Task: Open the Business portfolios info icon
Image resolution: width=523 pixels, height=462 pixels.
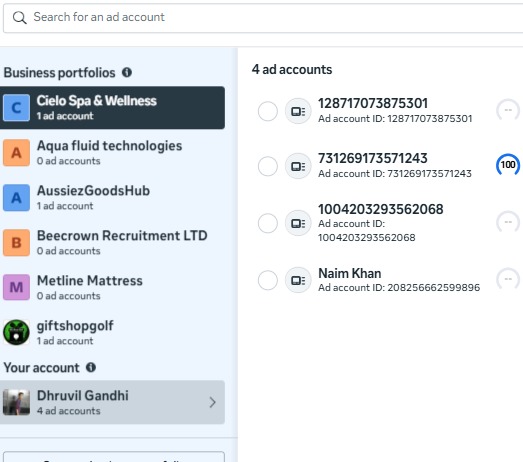Action: [x=127, y=72]
